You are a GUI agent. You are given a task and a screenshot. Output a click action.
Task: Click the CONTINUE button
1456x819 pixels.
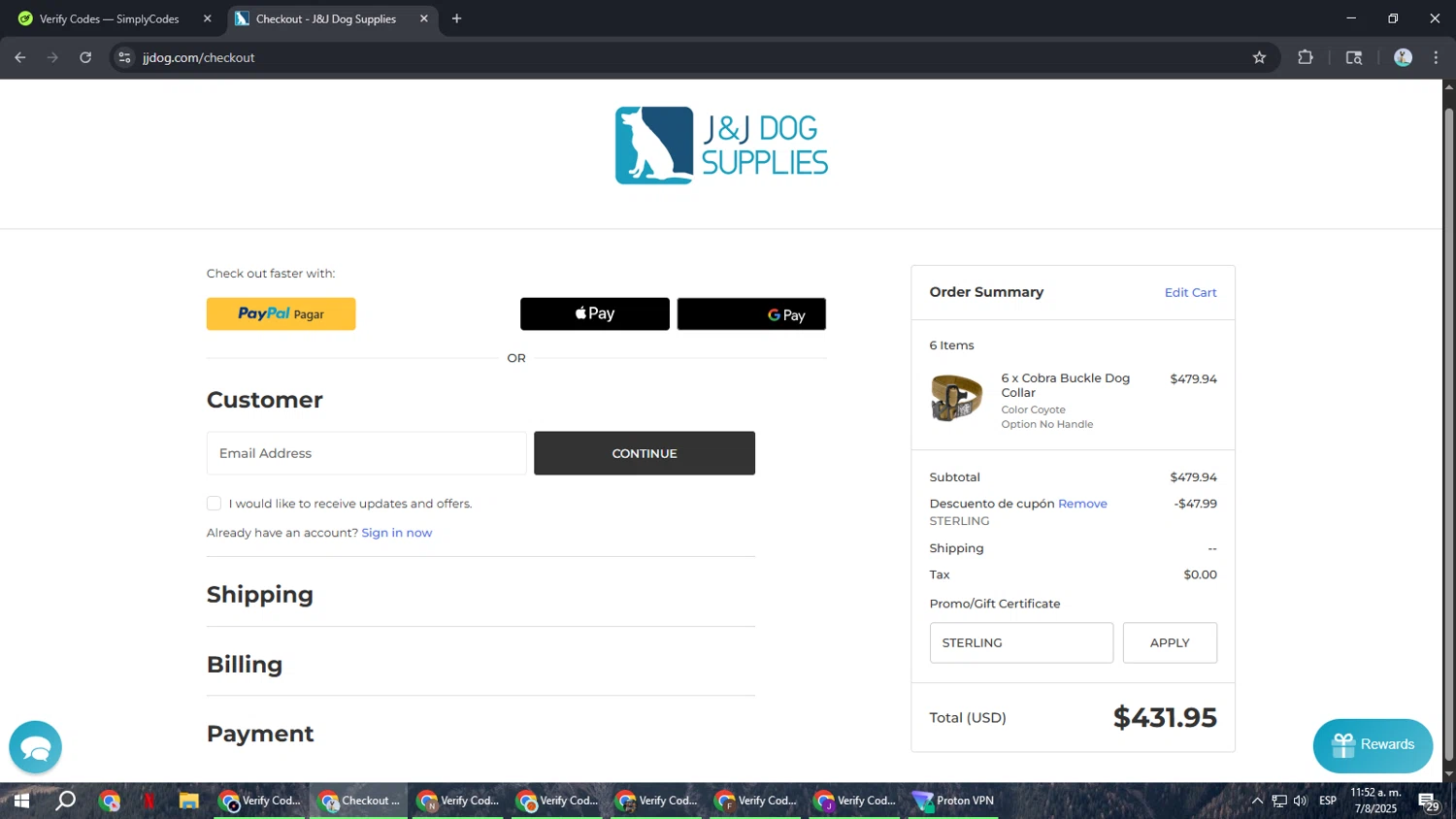pyautogui.click(x=645, y=453)
